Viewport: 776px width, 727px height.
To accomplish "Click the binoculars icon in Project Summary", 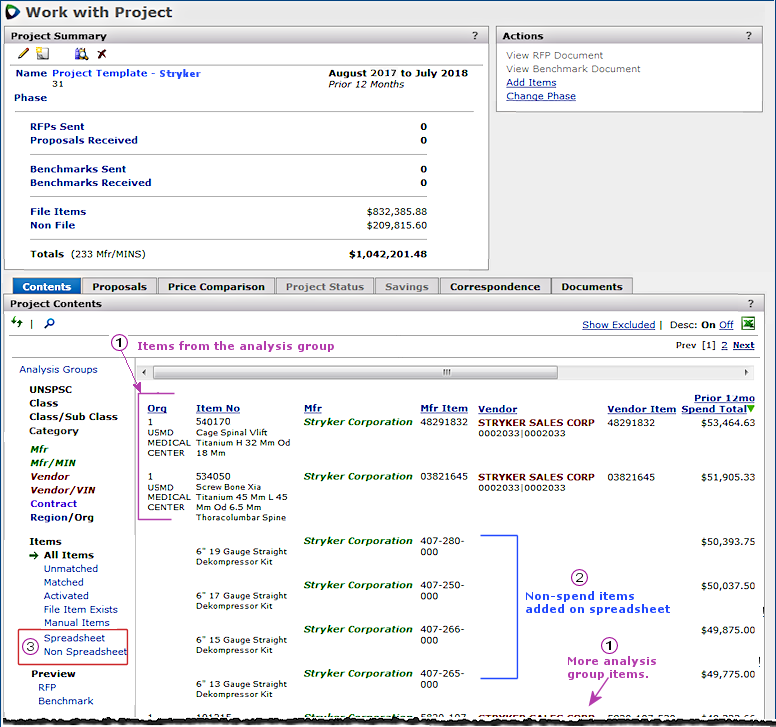I will [x=82, y=54].
